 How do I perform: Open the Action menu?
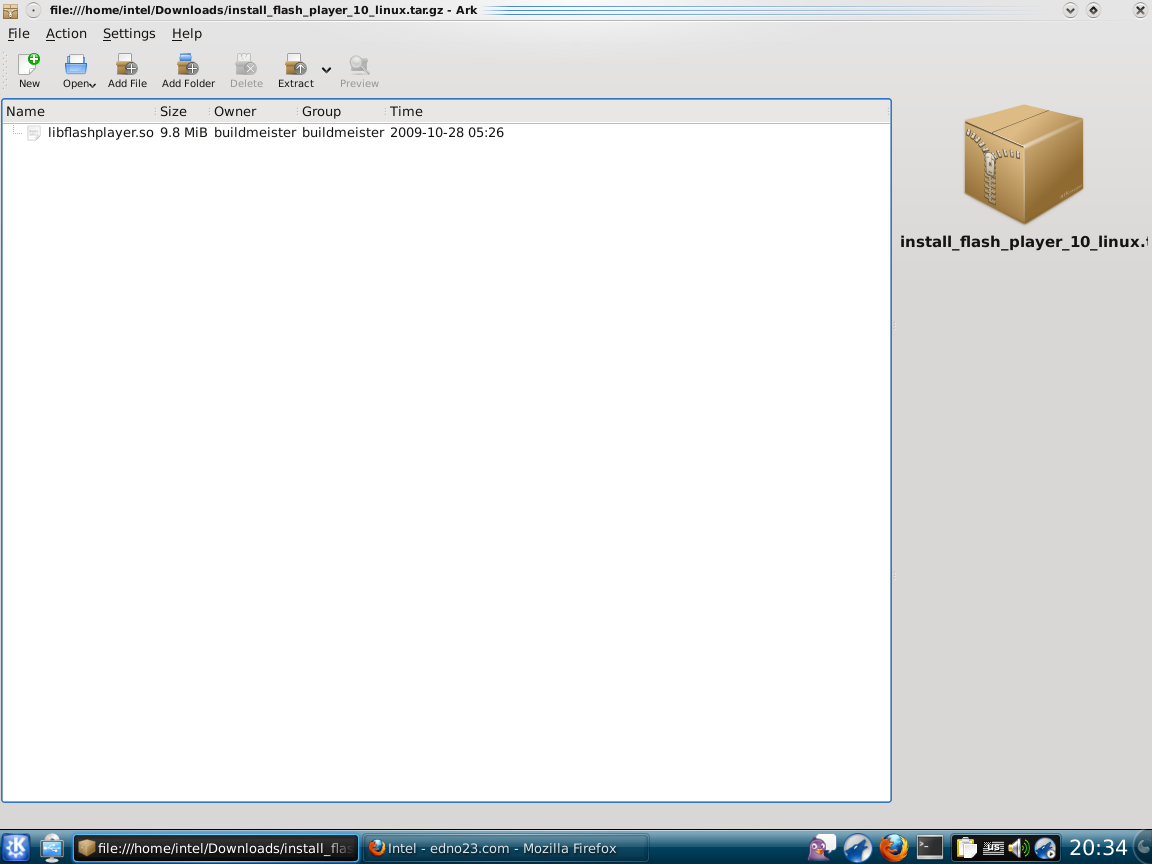pyautogui.click(x=66, y=34)
